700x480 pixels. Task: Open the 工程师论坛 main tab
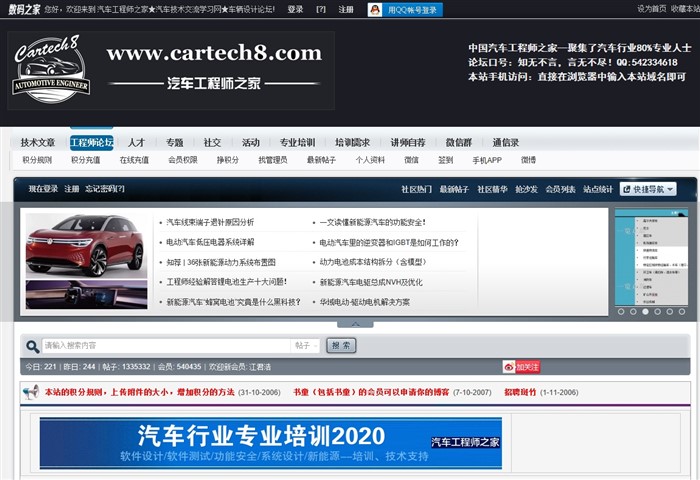(x=92, y=142)
